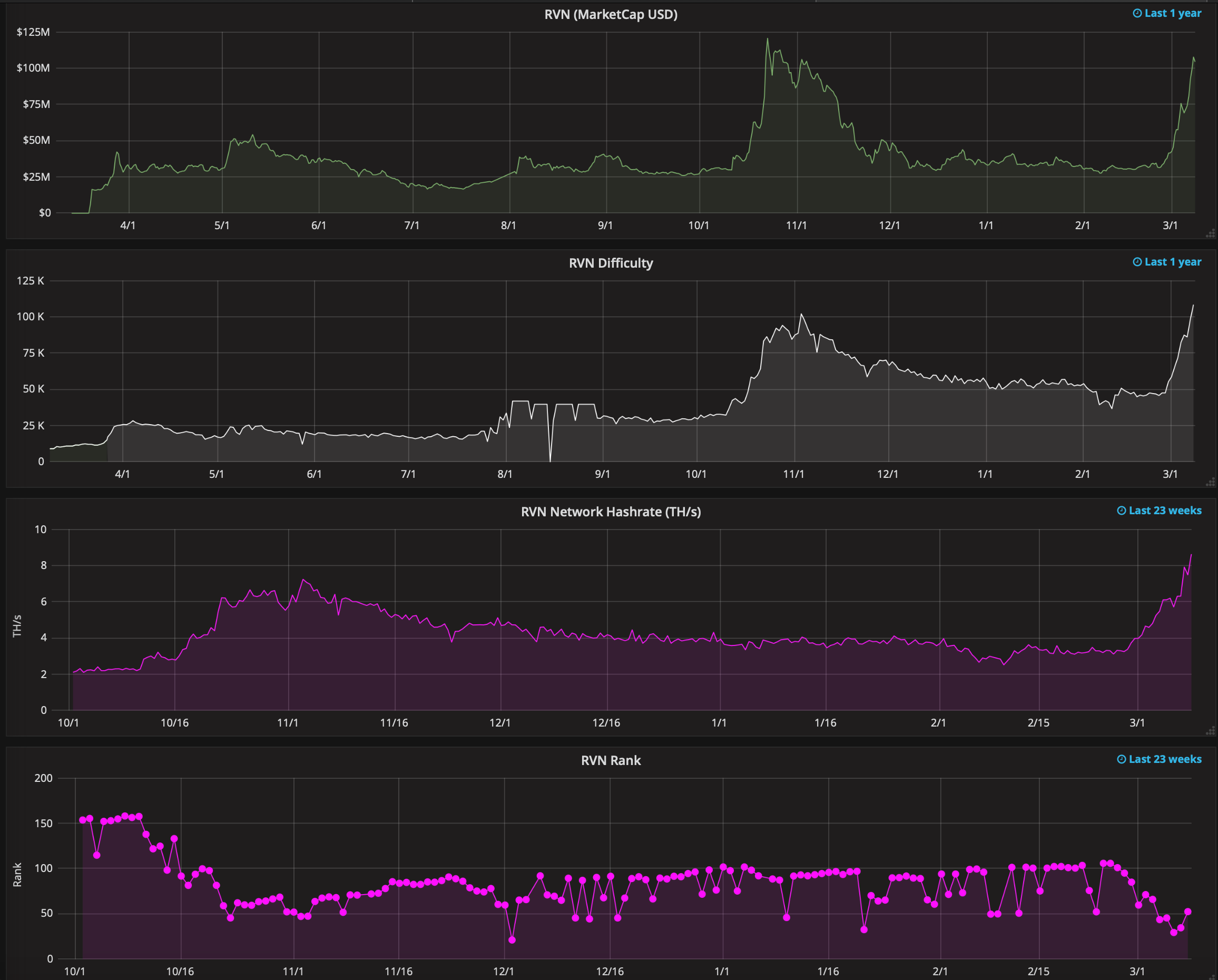Image resolution: width=1218 pixels, height=980 pixels.
Task: Click the 10/16 x-axis label in Hashrate panel
Action: [x=174, y=723]
